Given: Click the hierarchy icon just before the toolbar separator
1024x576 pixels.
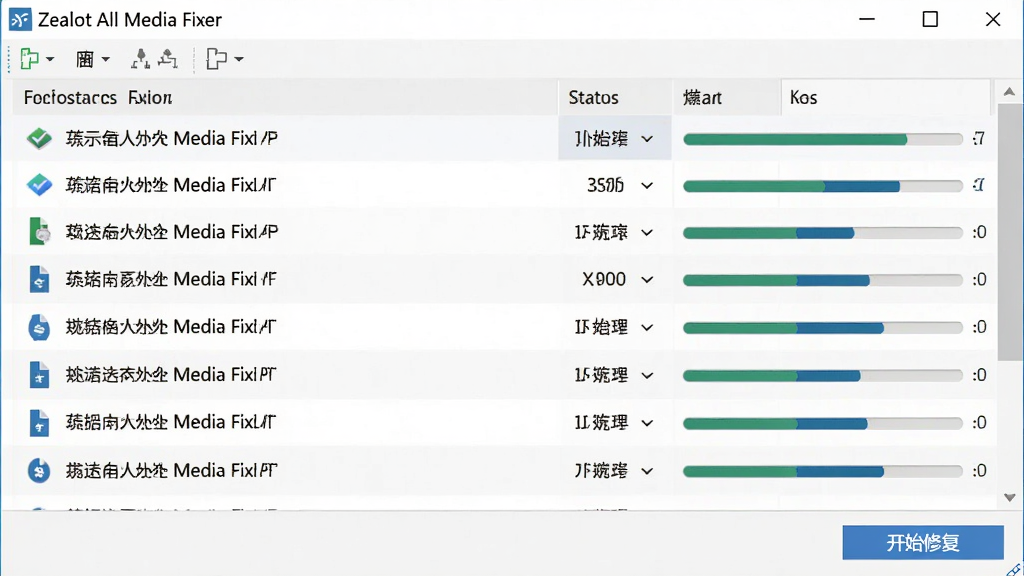Looking at the screenshot, I should click(x=168, y=59).
